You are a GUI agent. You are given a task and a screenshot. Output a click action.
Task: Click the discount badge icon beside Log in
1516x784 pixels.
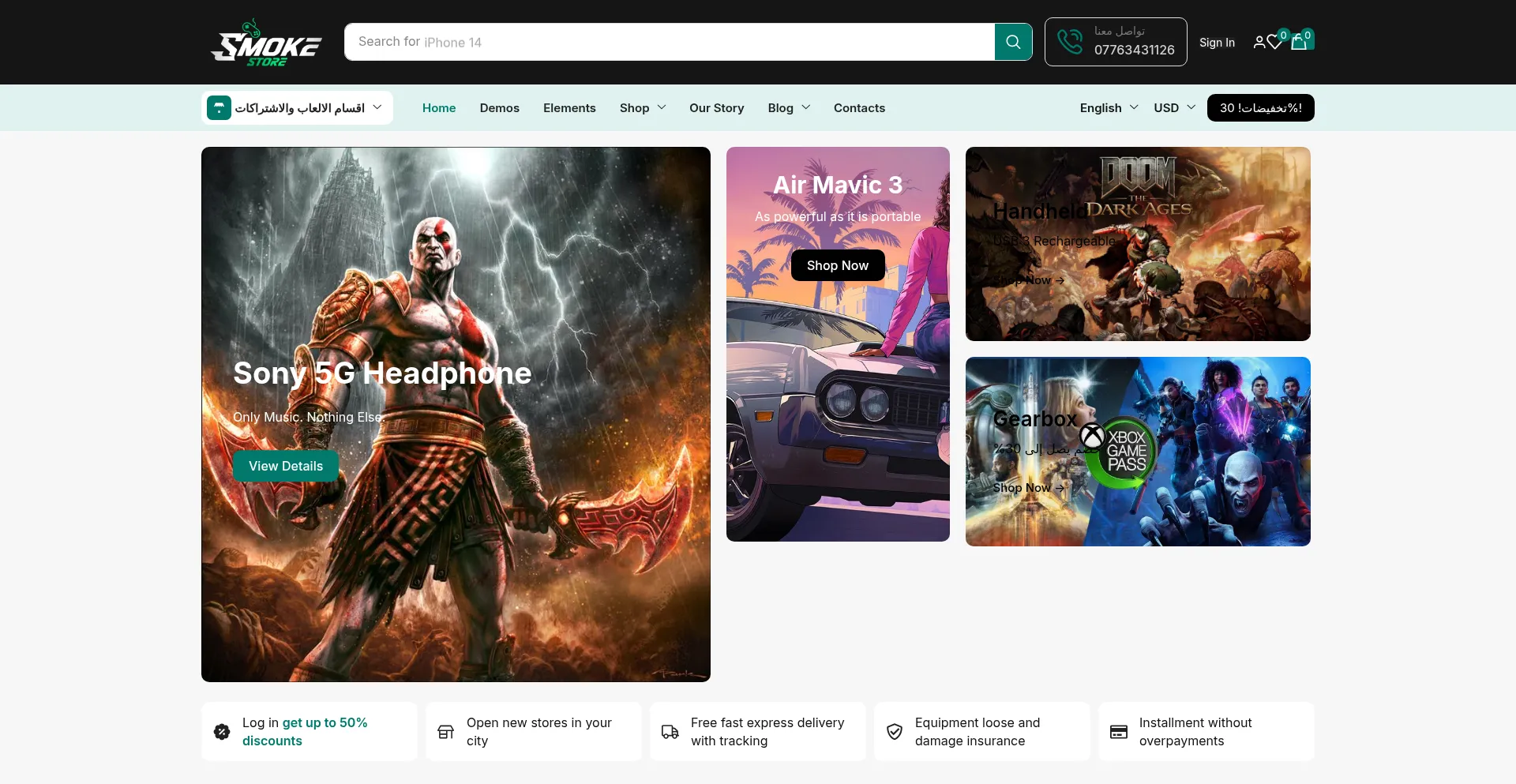[x=222, y=732]
